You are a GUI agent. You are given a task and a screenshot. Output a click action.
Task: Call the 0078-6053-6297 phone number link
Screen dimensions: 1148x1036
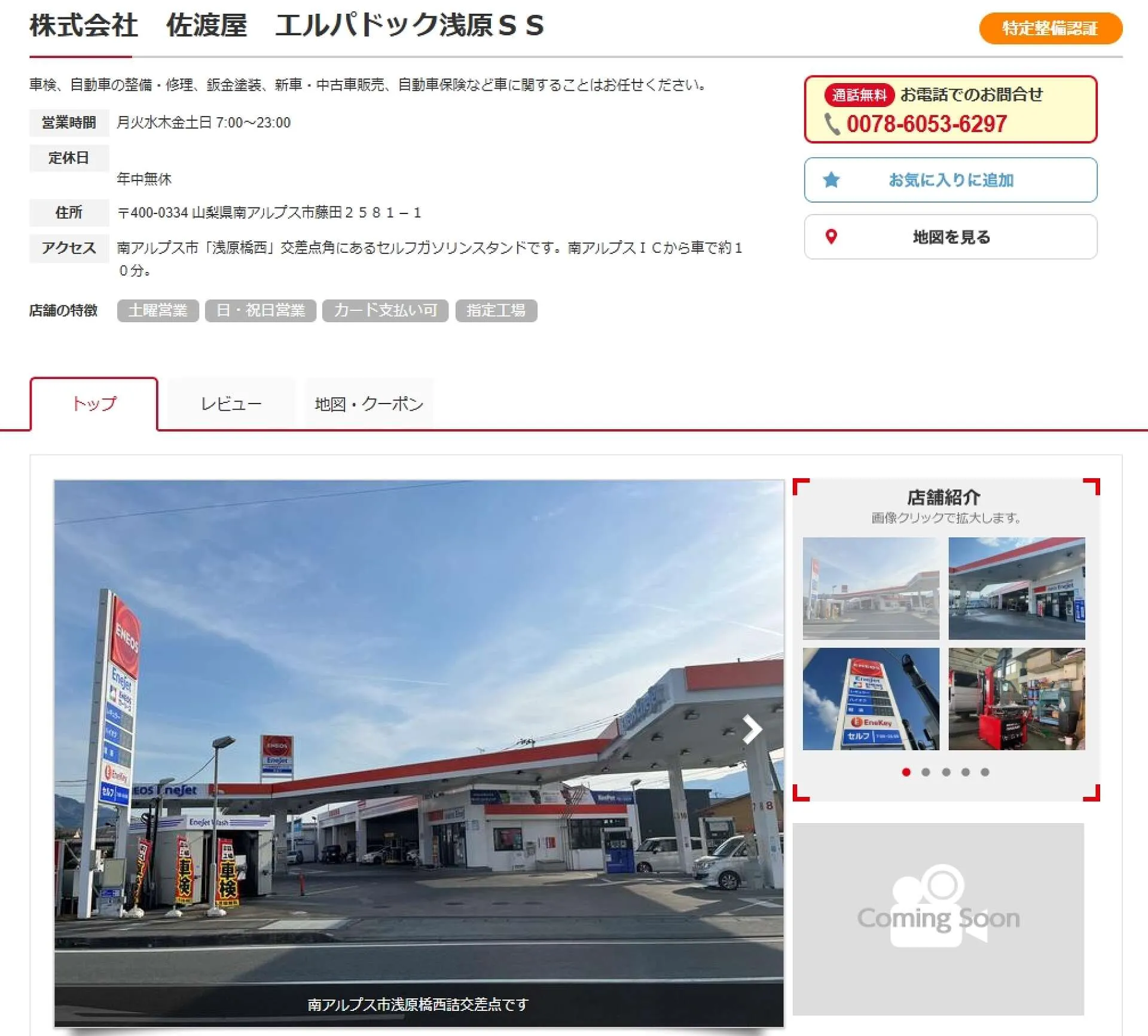pyautogui.click(x=926, y=124)
